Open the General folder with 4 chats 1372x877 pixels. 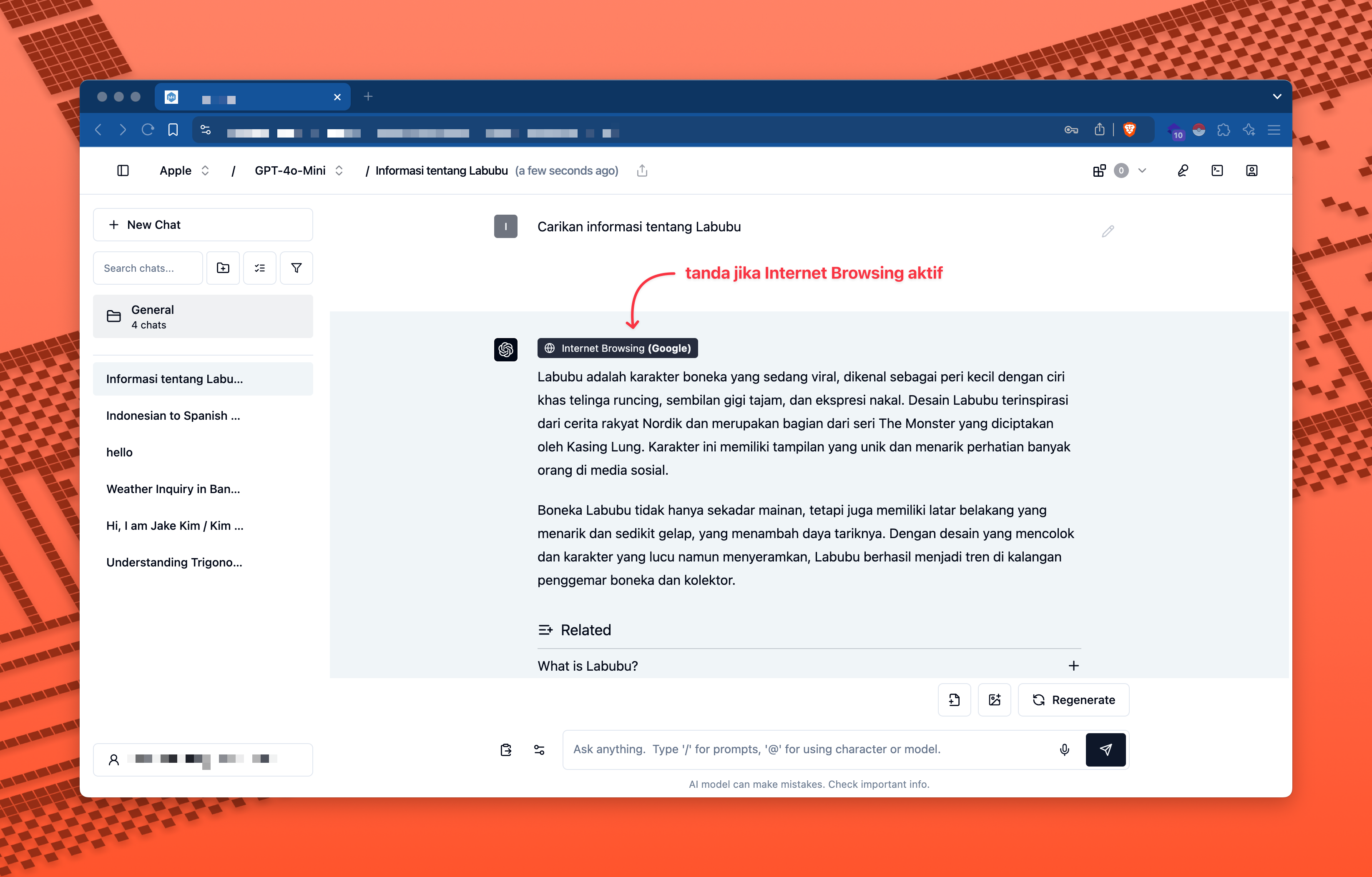coord(203,316)
